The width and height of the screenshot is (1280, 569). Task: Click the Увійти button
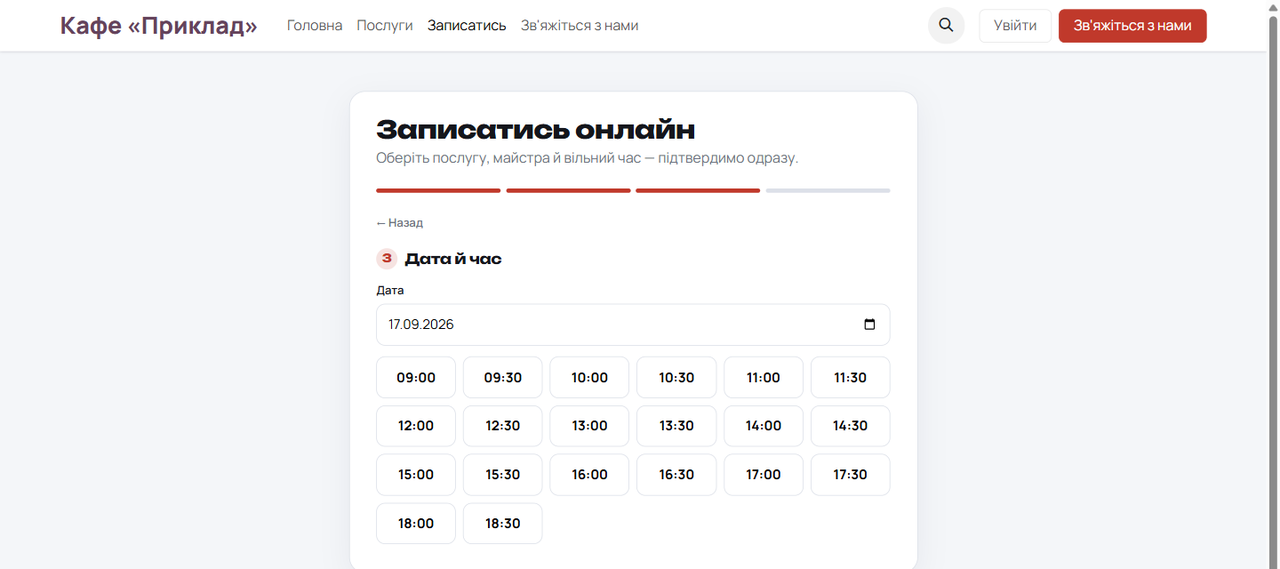coord(1015,25)
